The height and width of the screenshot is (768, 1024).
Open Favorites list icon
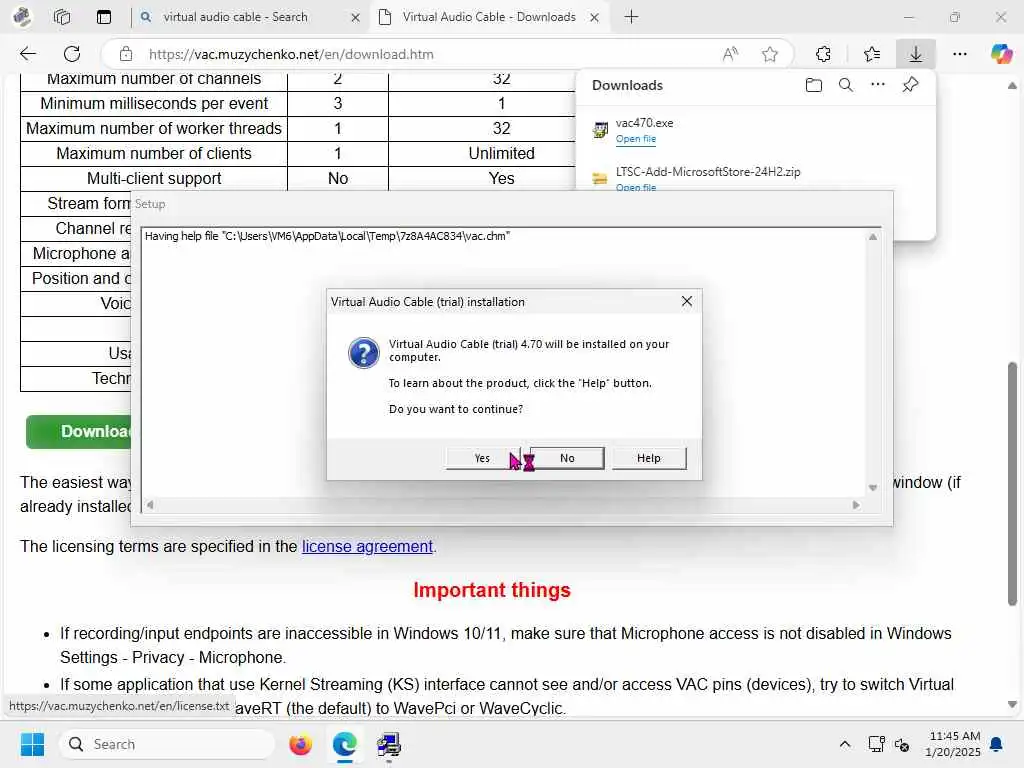point(871,54)
